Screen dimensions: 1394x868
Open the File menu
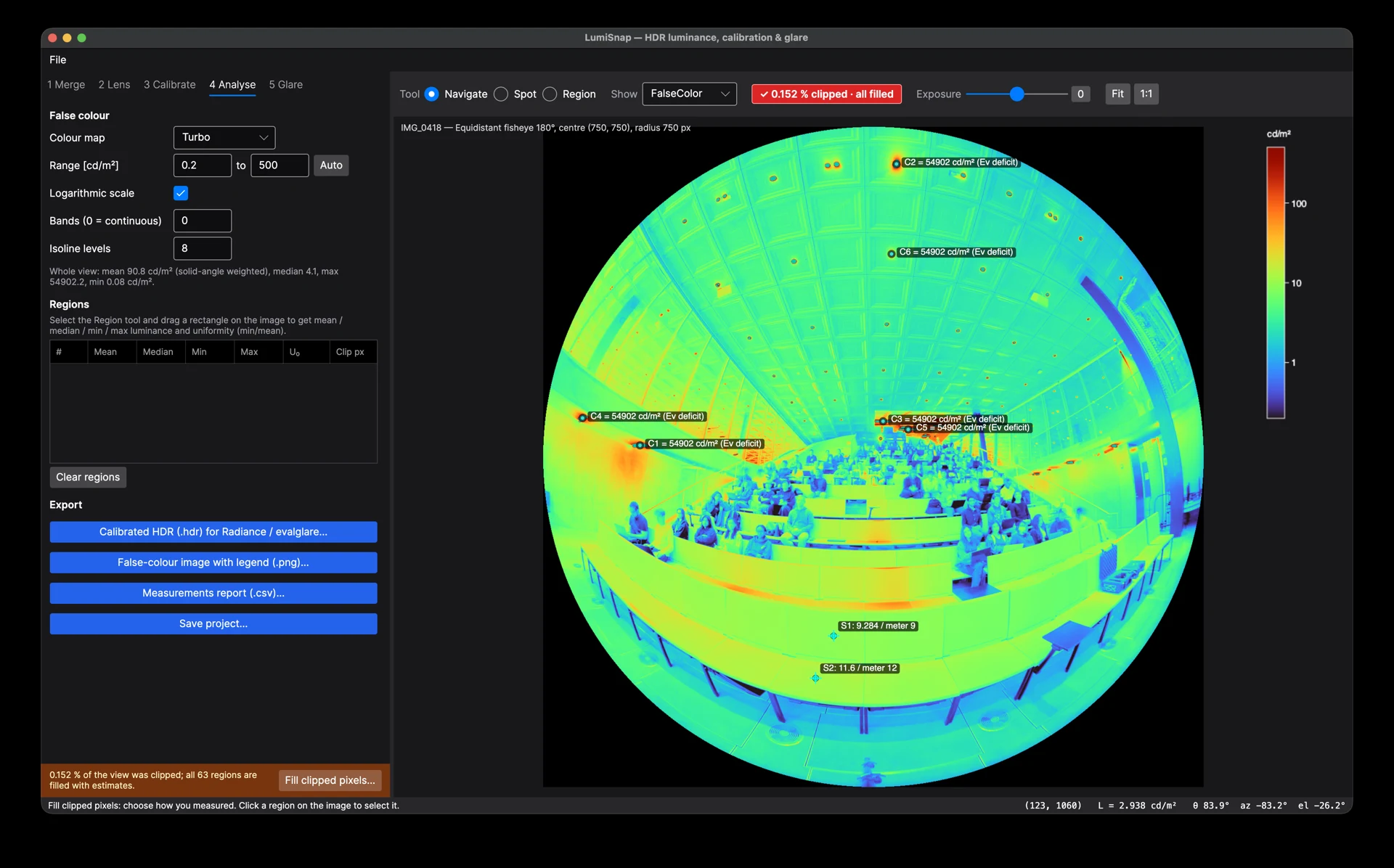click(58, 60)
